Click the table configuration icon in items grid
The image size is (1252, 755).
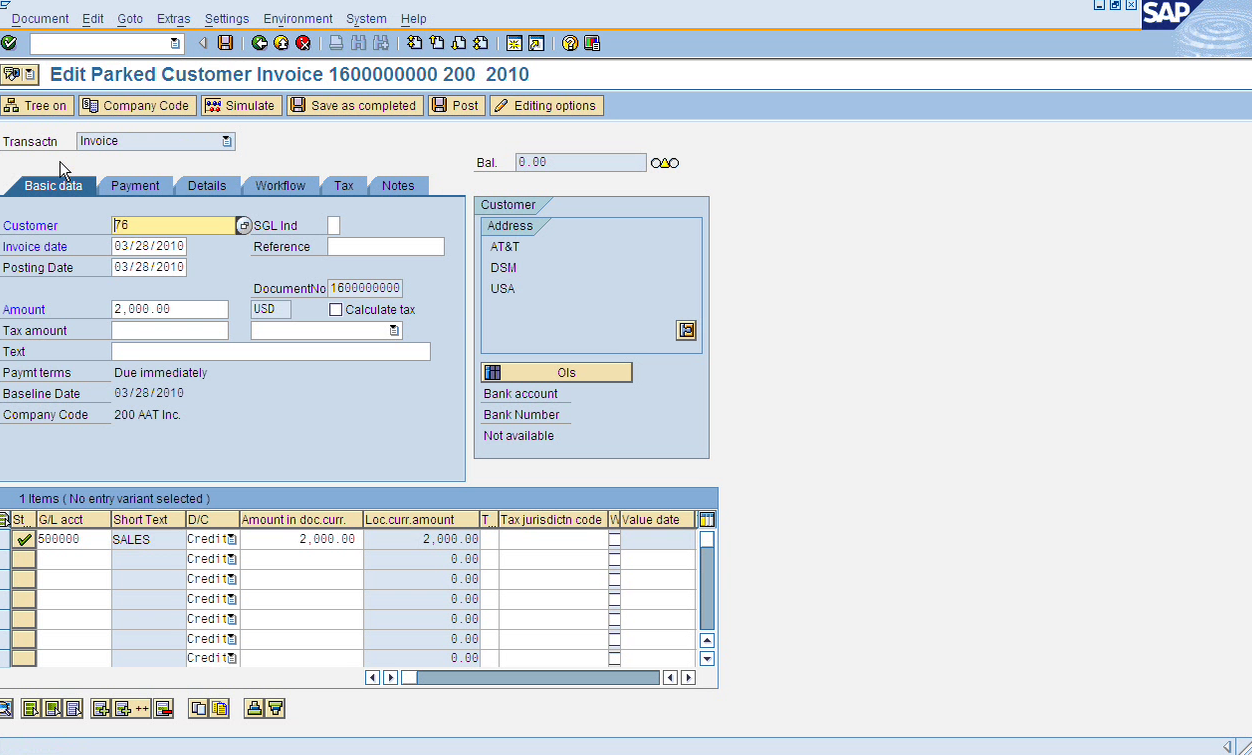708,519
